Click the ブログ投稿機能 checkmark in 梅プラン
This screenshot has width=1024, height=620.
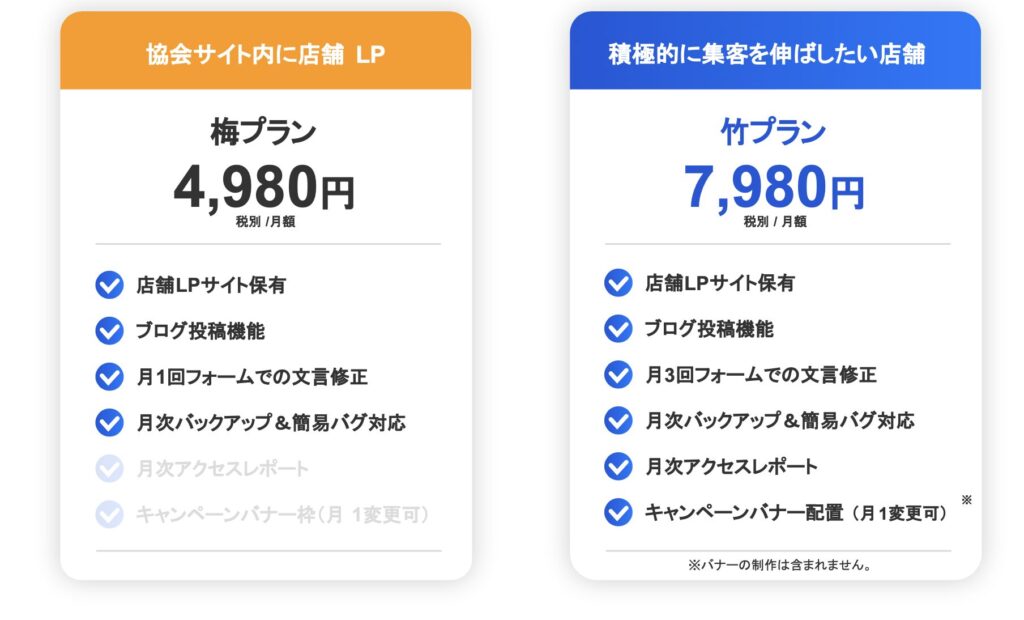(x=109, y=331)
